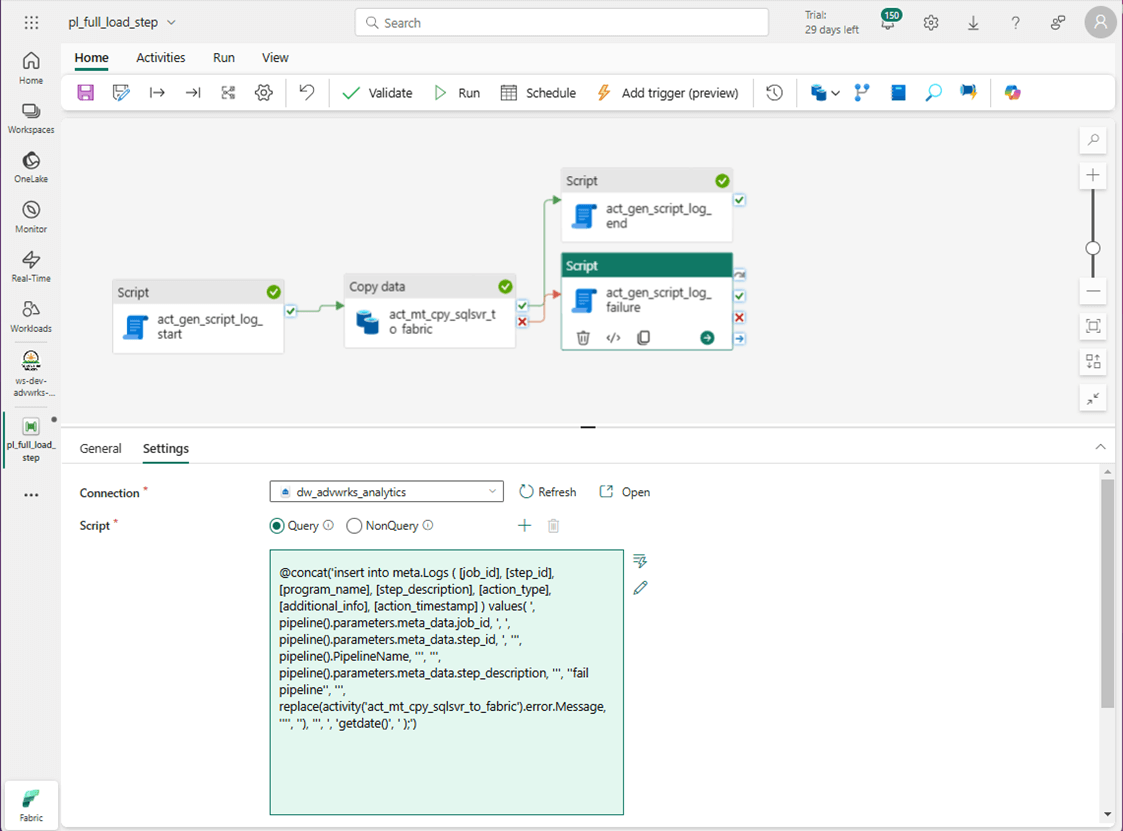Open the user account avatar
Screen dimensions: 1123x831
[x=1101, y=23]
